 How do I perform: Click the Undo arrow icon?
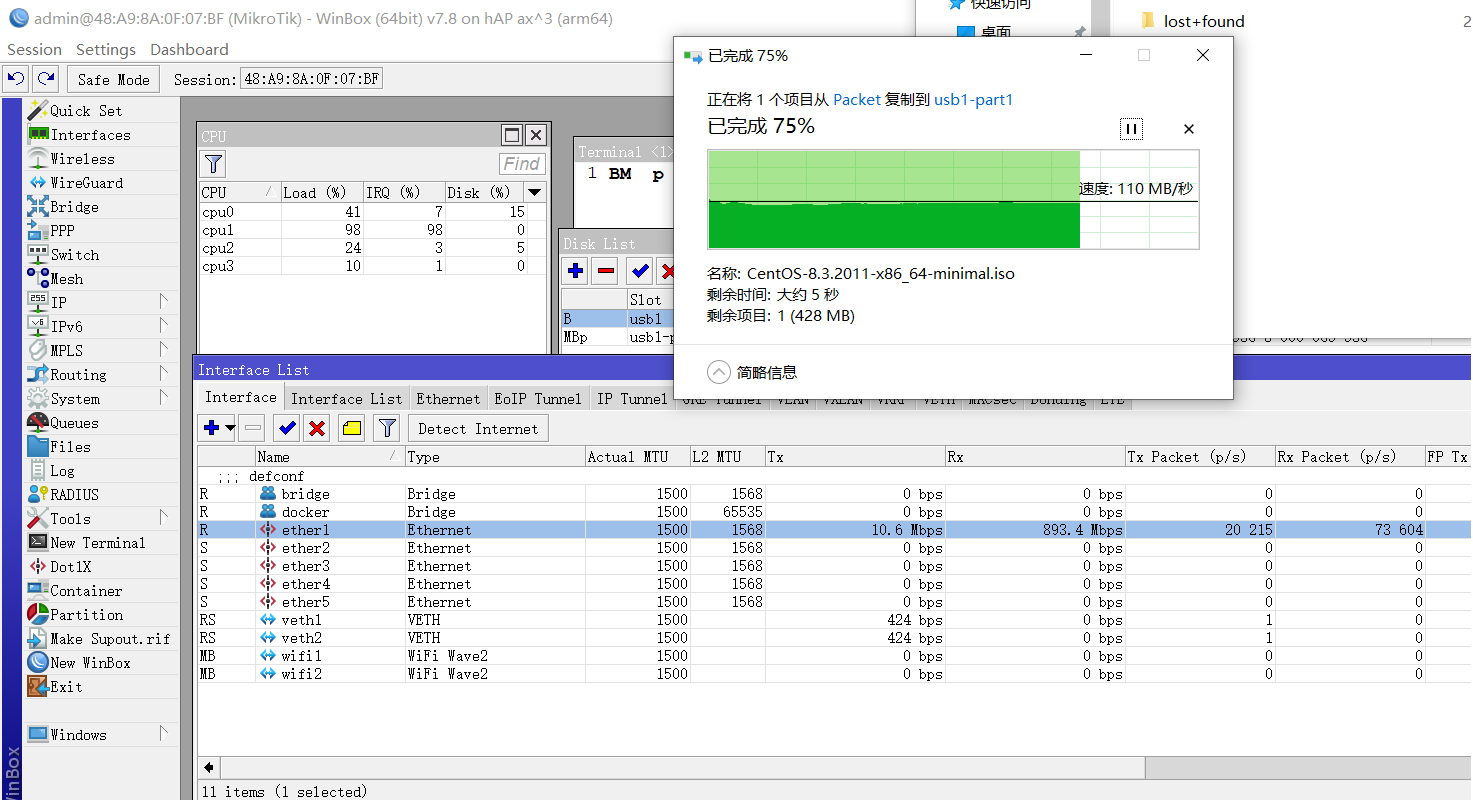pyautogui.click(x=16, y=79)
